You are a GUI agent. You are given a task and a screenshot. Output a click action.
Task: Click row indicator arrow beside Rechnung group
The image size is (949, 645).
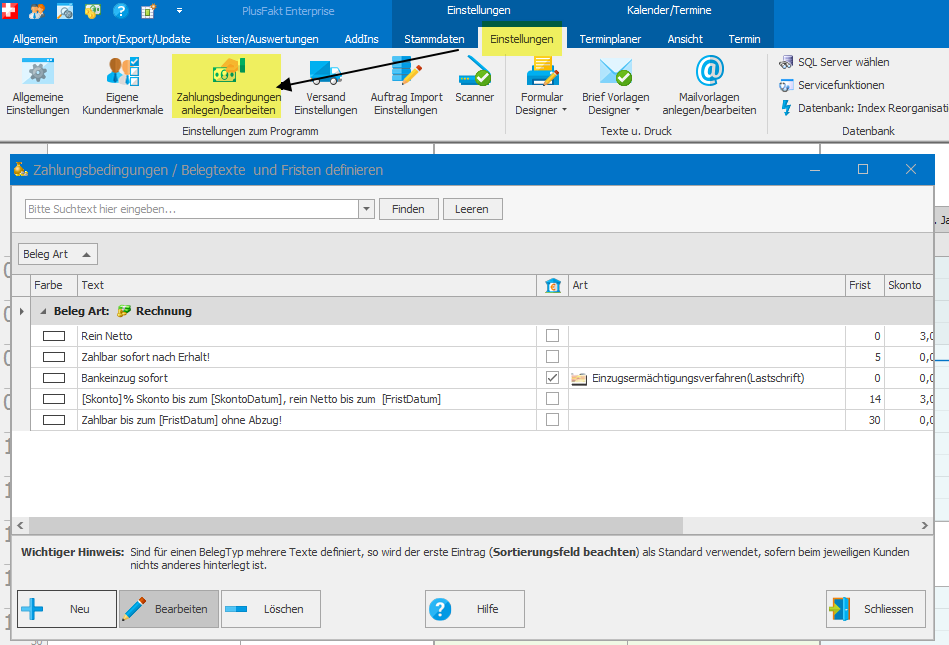21,311
